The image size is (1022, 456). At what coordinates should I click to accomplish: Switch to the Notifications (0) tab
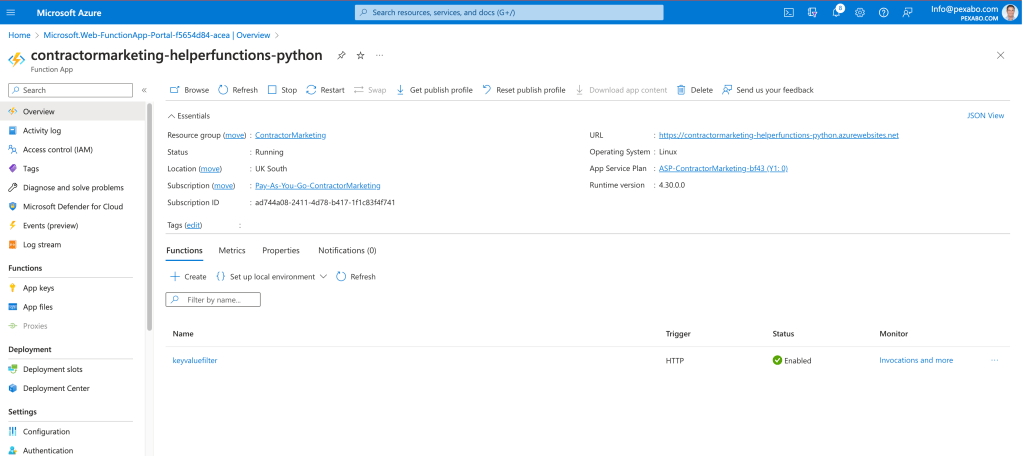tap(347, 250)
